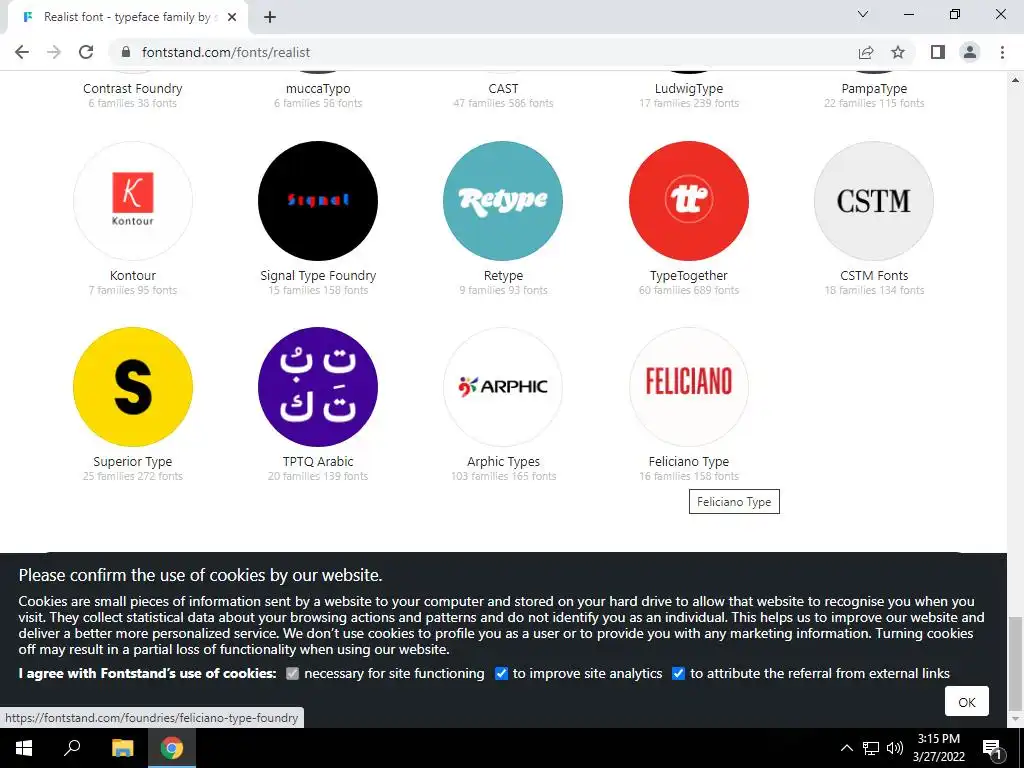Click the Retype name link

coord(503,276)
